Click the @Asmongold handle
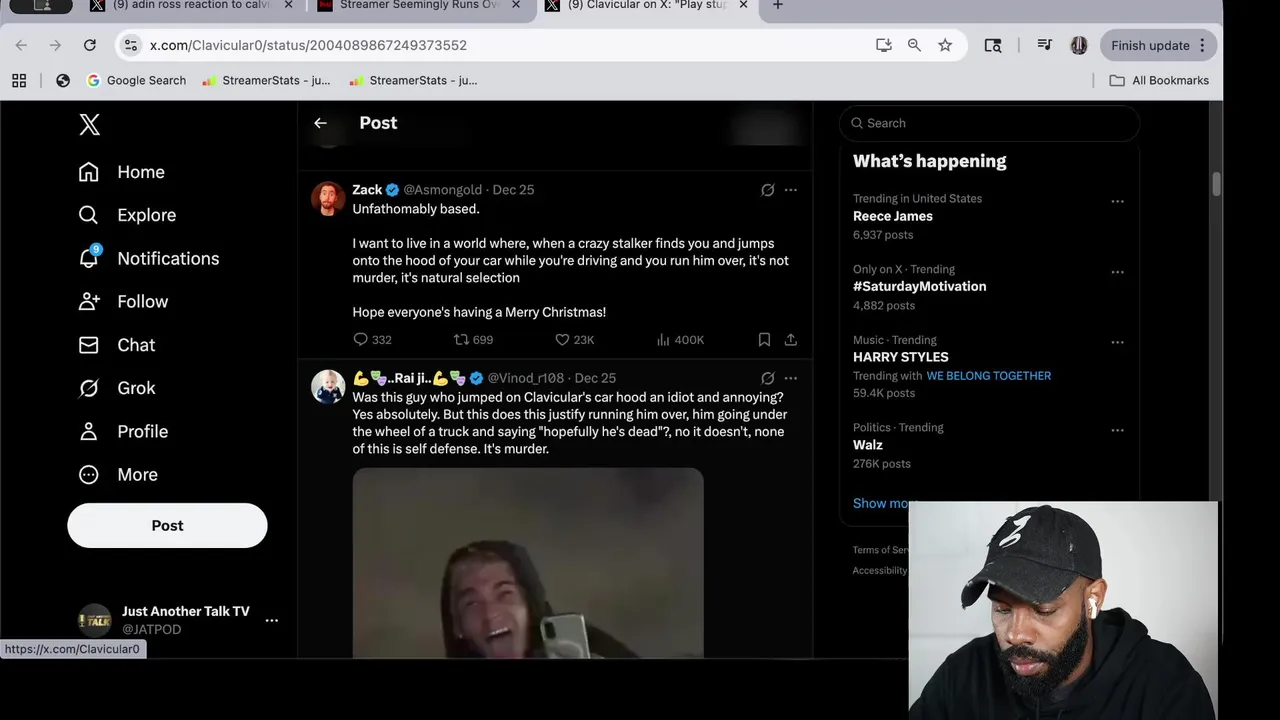This screenshot has width=1280, height=720. pos(443,190)
